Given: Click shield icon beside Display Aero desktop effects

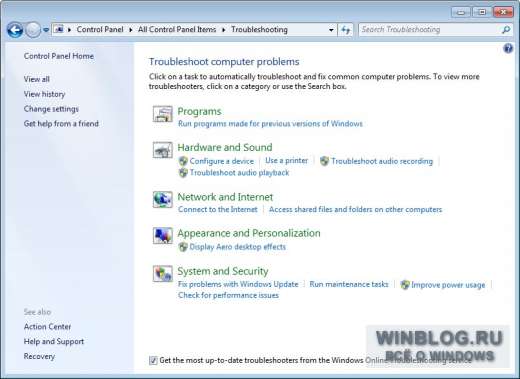Looking at the screenshot, I should click(183, 247).
